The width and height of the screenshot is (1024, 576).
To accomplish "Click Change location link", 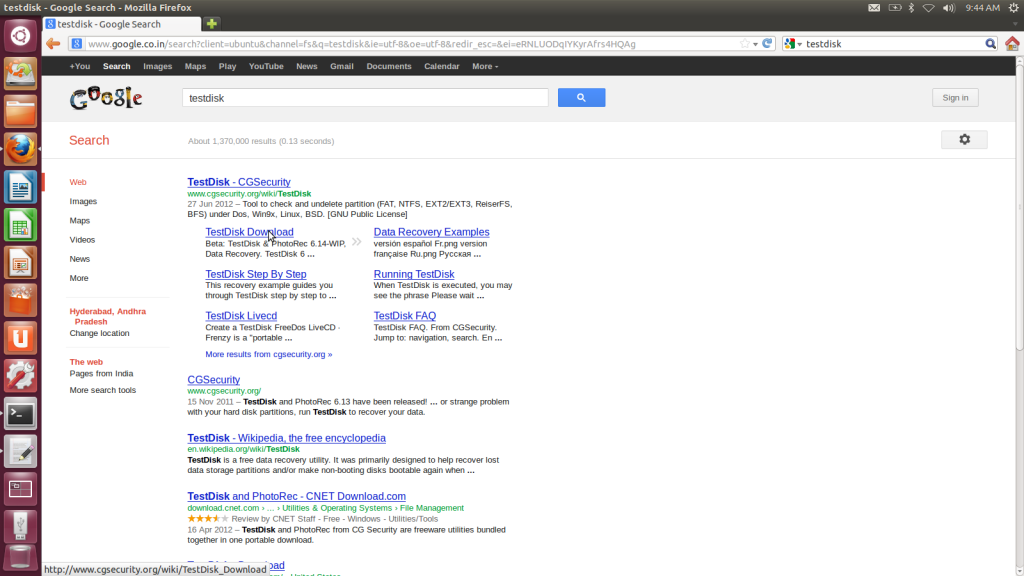I will pos(99,333).
